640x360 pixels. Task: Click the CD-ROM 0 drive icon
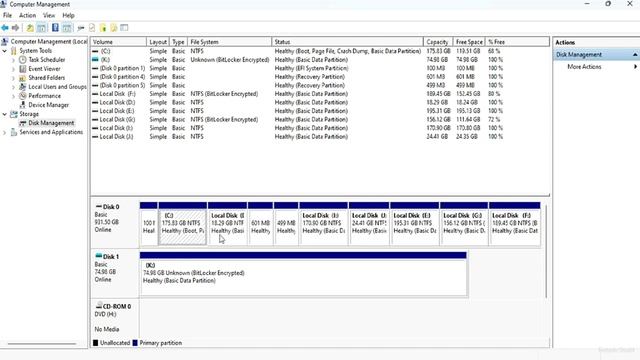(x=98, y=305)
